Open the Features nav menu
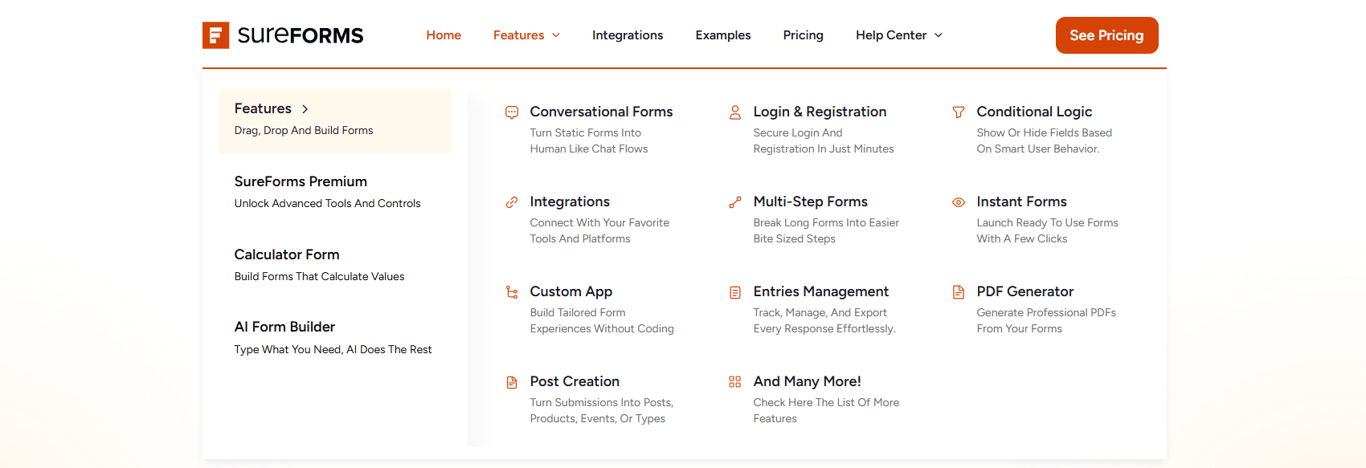1366x468 pixels. click(519, 35)
